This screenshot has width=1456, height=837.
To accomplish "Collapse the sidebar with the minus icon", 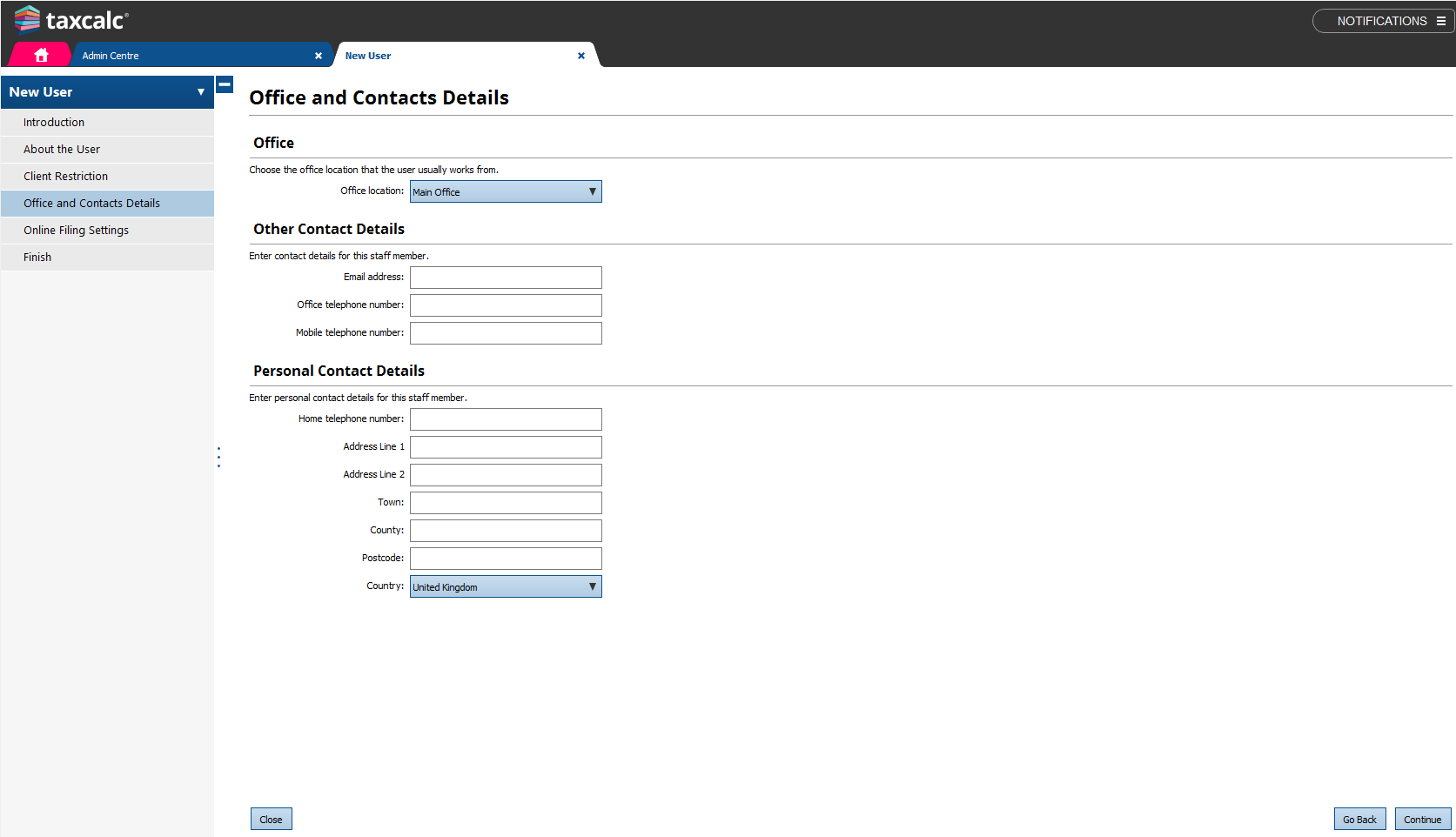I will pos(225,84).
